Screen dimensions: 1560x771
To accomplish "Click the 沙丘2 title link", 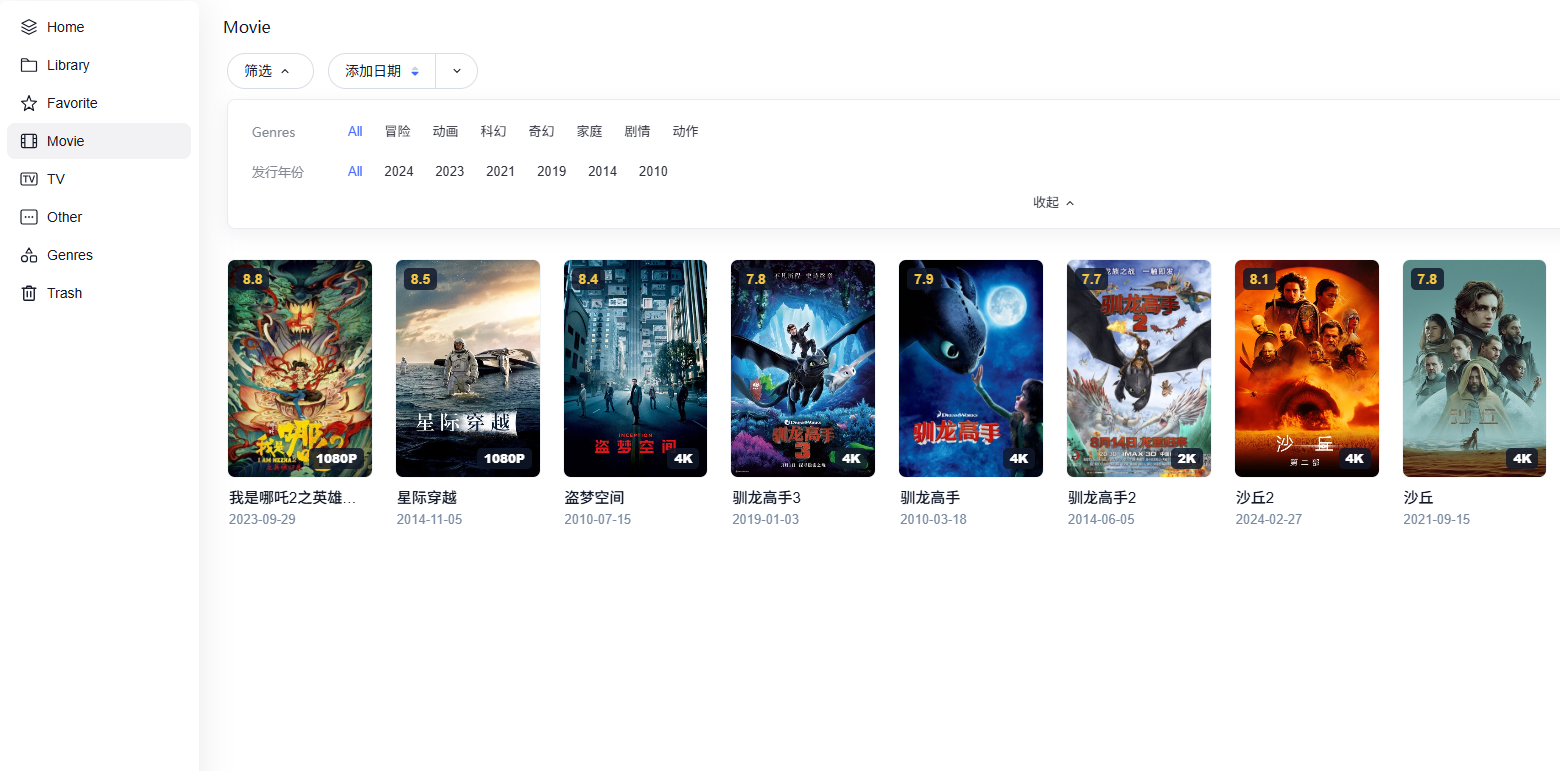I will [x=1255, y=497].
